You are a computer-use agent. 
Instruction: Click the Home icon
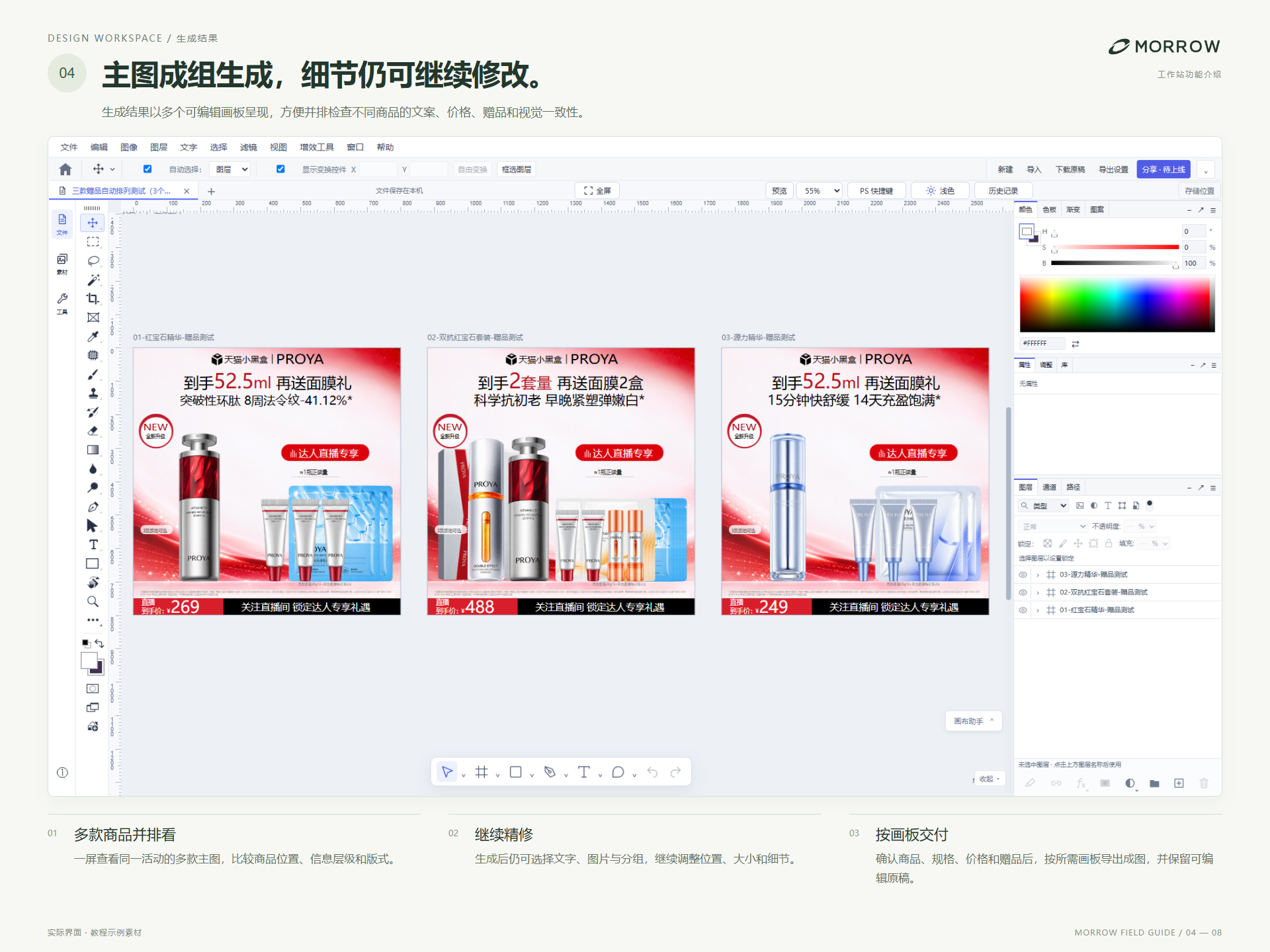pos(65,169)
